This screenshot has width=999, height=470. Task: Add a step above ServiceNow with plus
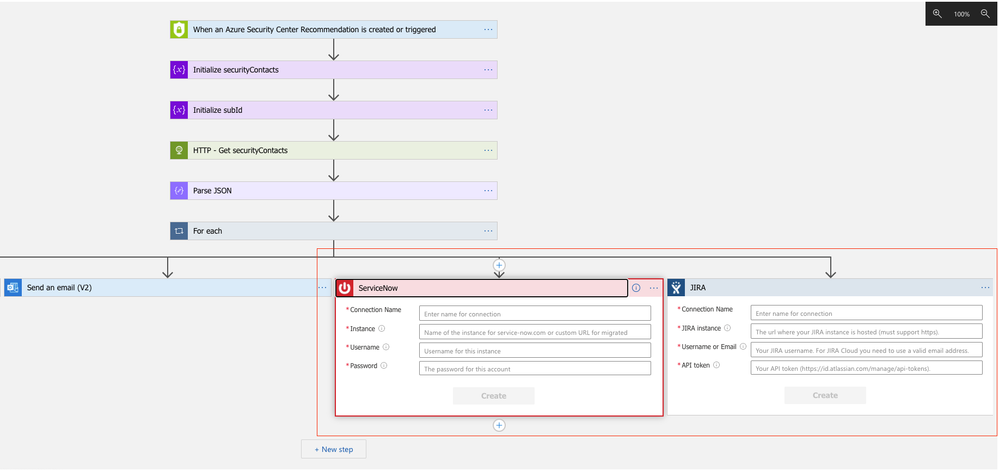click(x=500, y=264)
